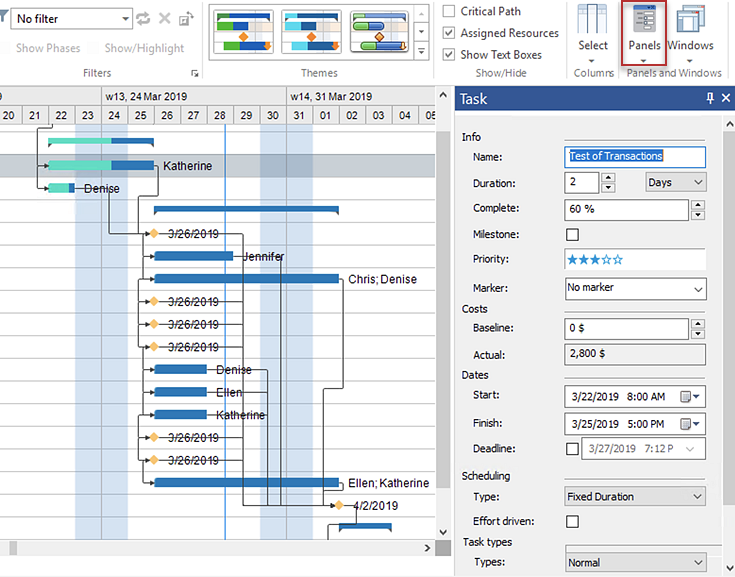The height and width of the screenshot is (577, 735).
Task: Click the Denise short task bar near Mar 22
Action: coord(61,188)
